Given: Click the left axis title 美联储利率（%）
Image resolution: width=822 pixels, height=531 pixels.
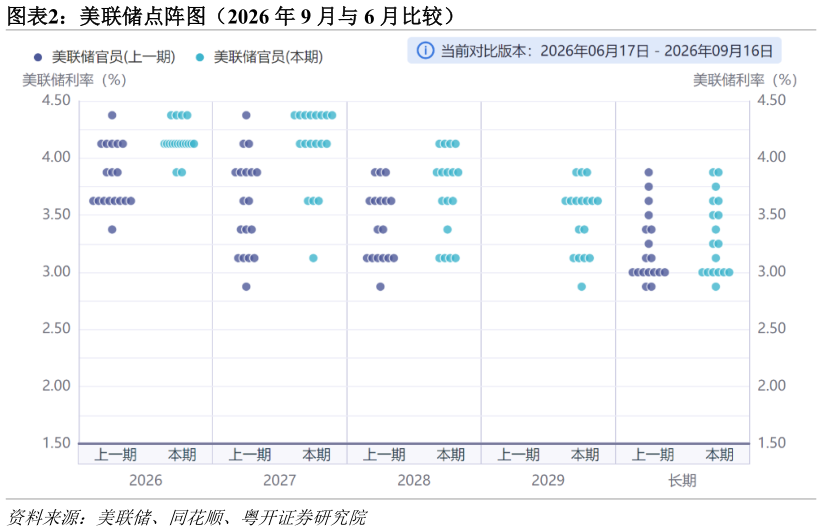Looking at the screenshot, I should [x=74, y=80].
